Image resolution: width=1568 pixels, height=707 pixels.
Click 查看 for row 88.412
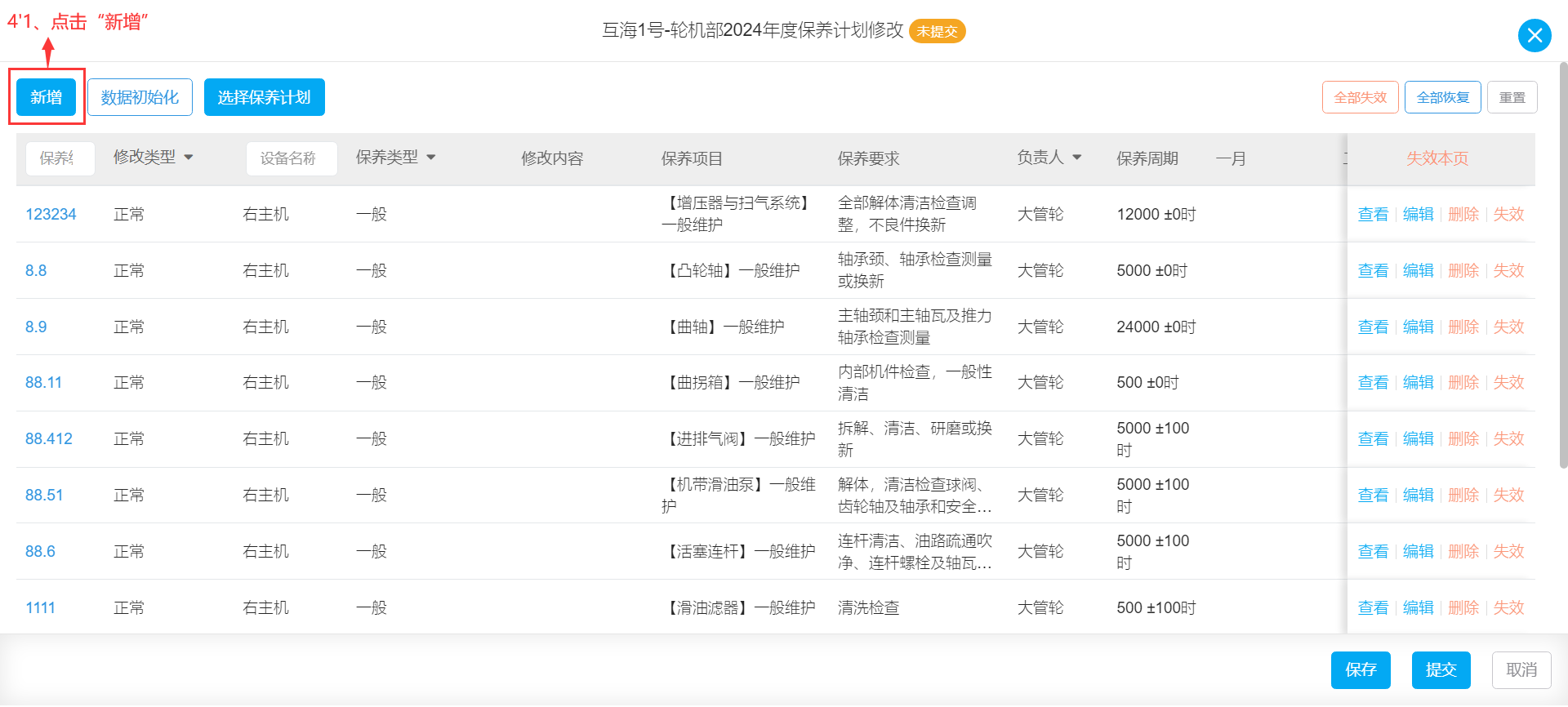pos(1373,438)
